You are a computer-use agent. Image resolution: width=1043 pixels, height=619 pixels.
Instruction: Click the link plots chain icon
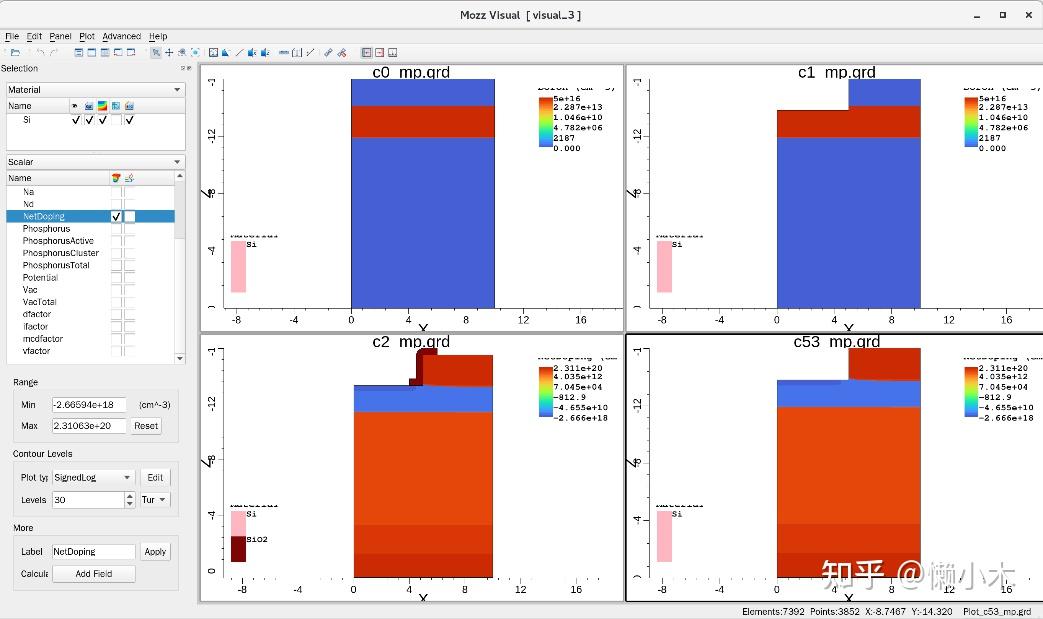point(328,53)
